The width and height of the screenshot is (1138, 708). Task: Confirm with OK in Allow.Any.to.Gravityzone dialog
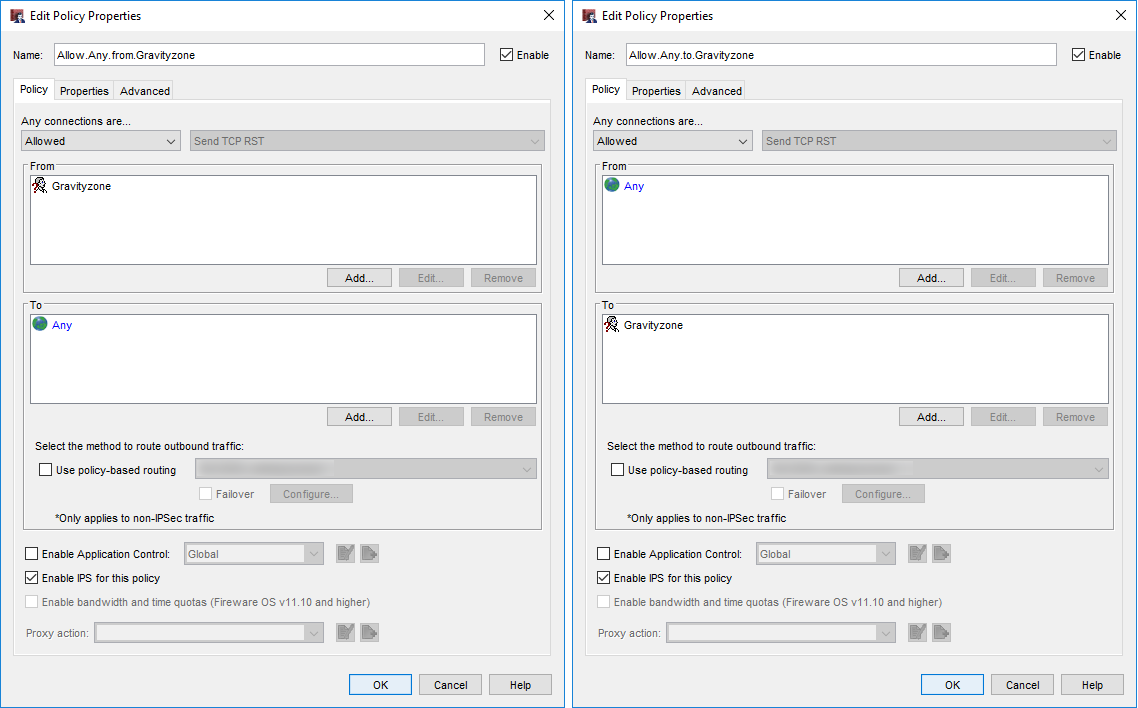[x=952, y=685]
